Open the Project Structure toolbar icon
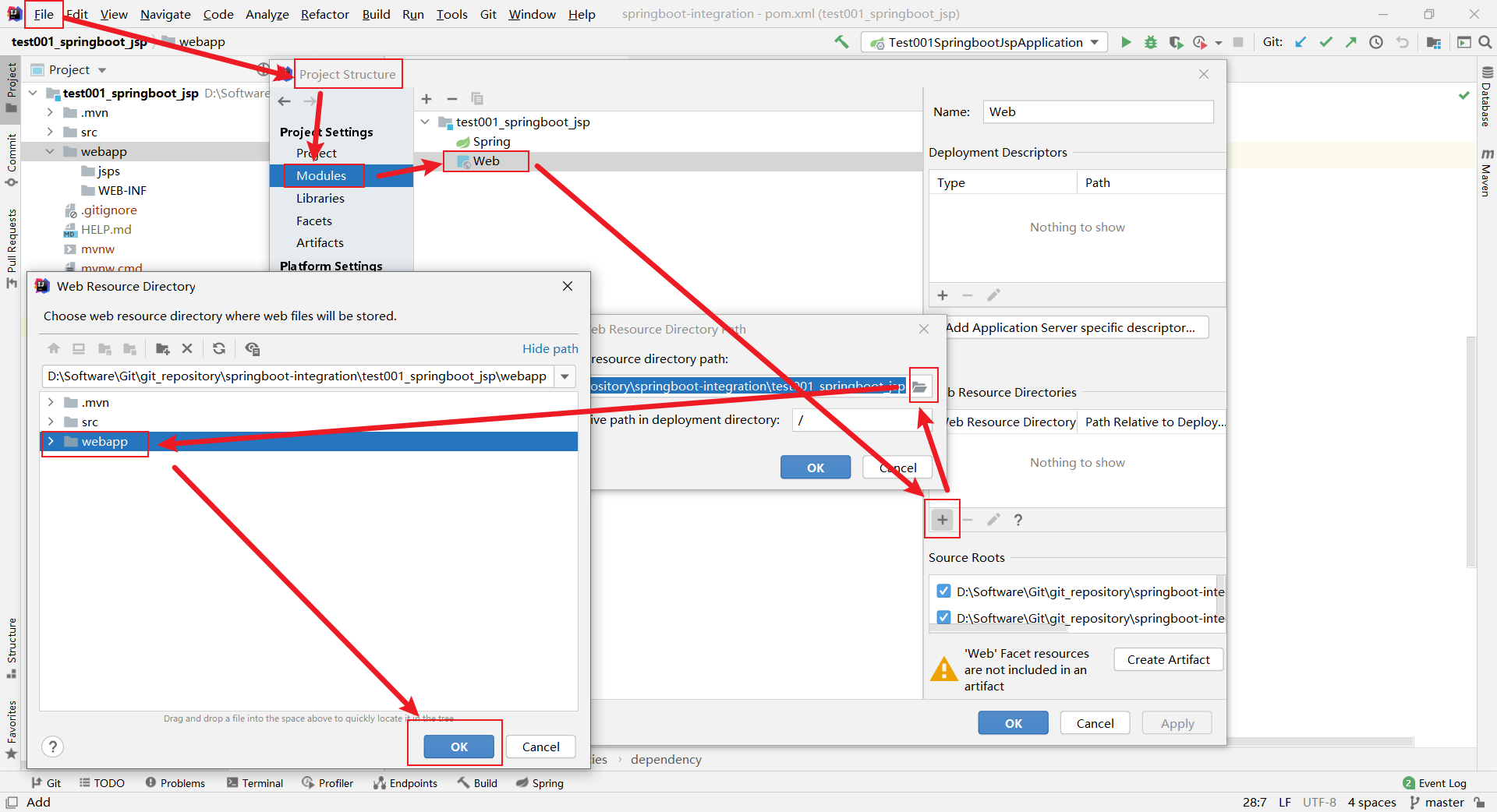 1433,42
